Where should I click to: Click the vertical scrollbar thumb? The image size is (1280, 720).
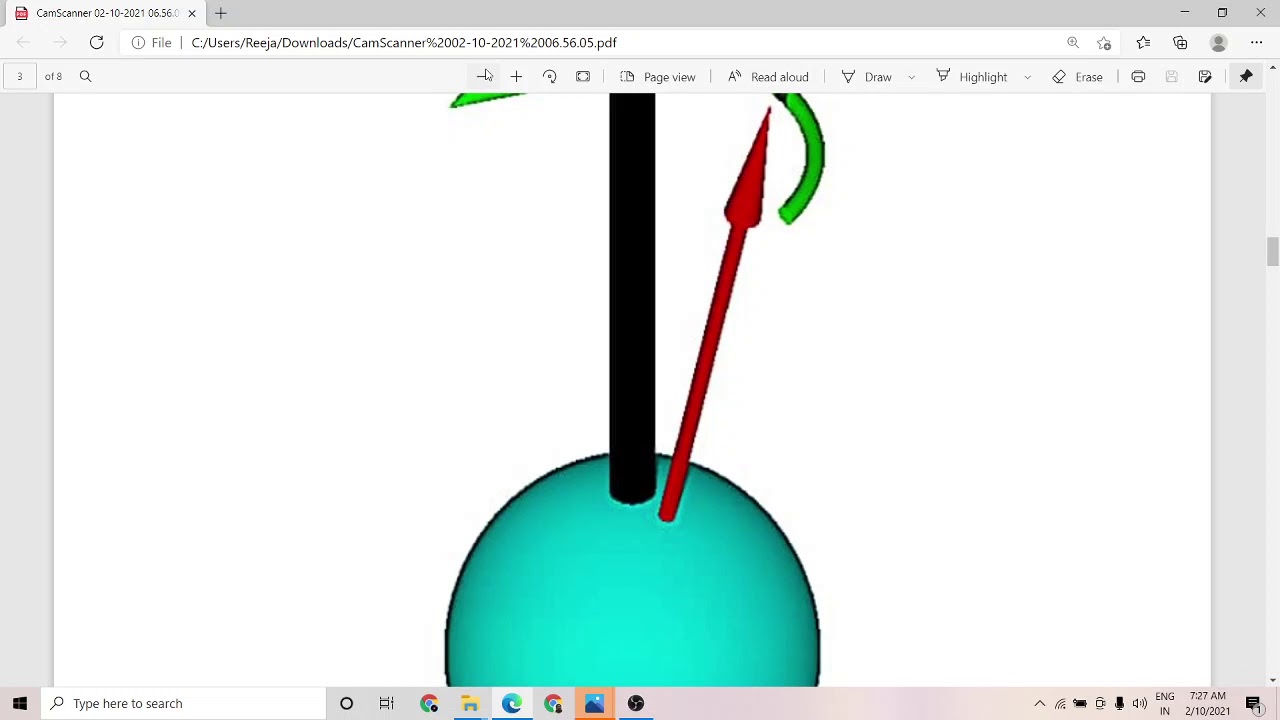1272,251
